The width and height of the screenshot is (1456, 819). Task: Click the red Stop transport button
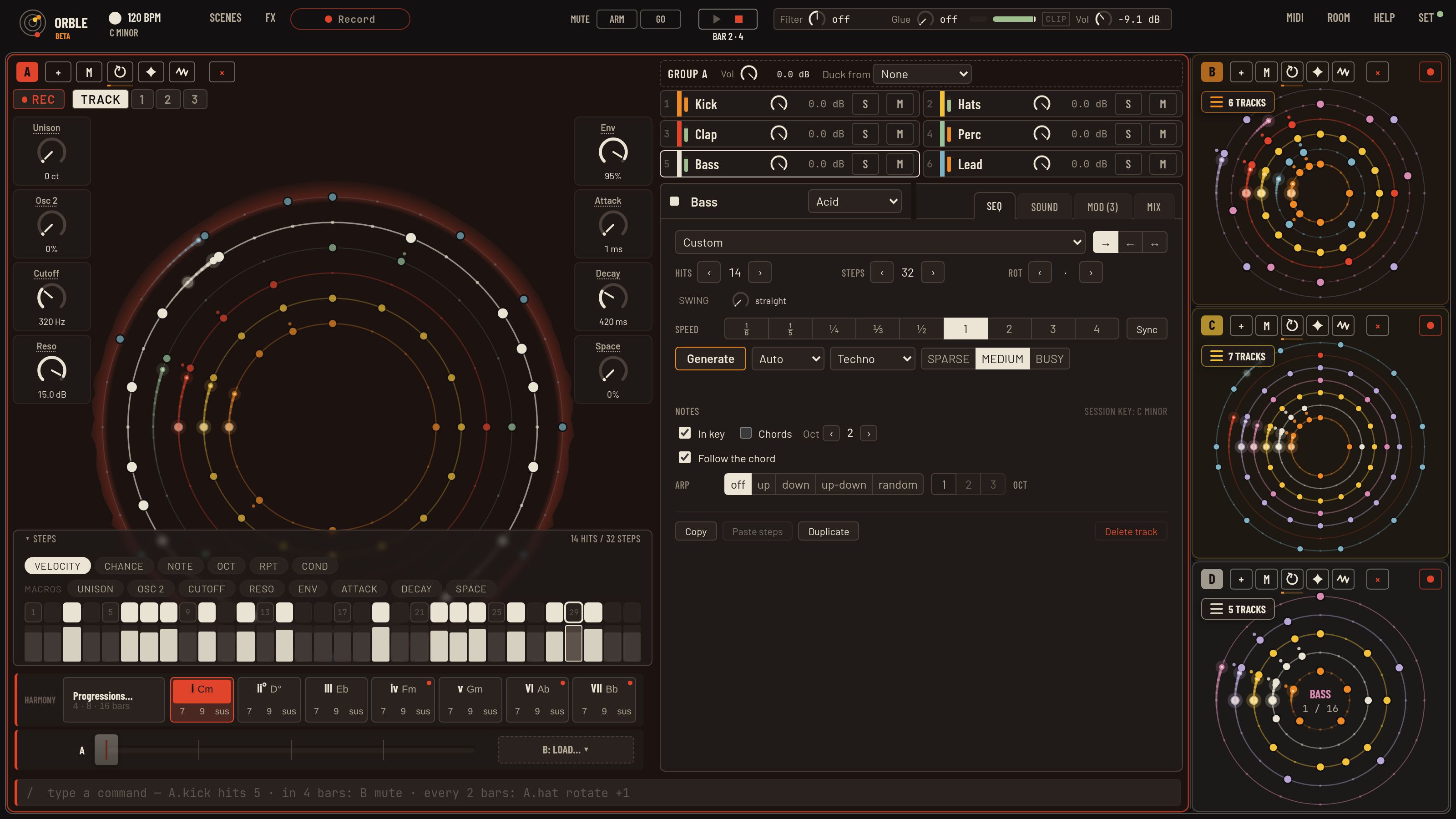(x=739, y=19)
